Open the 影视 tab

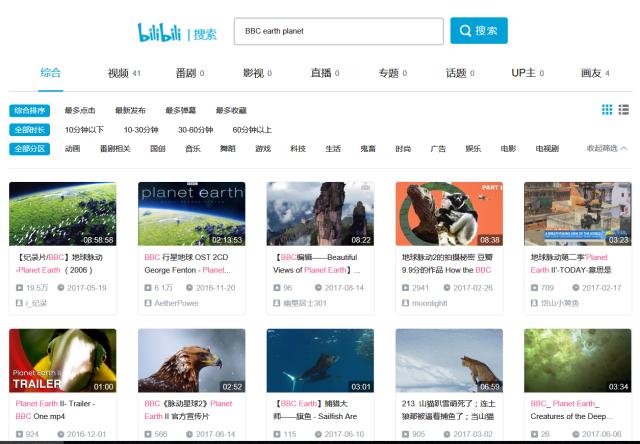257,73
